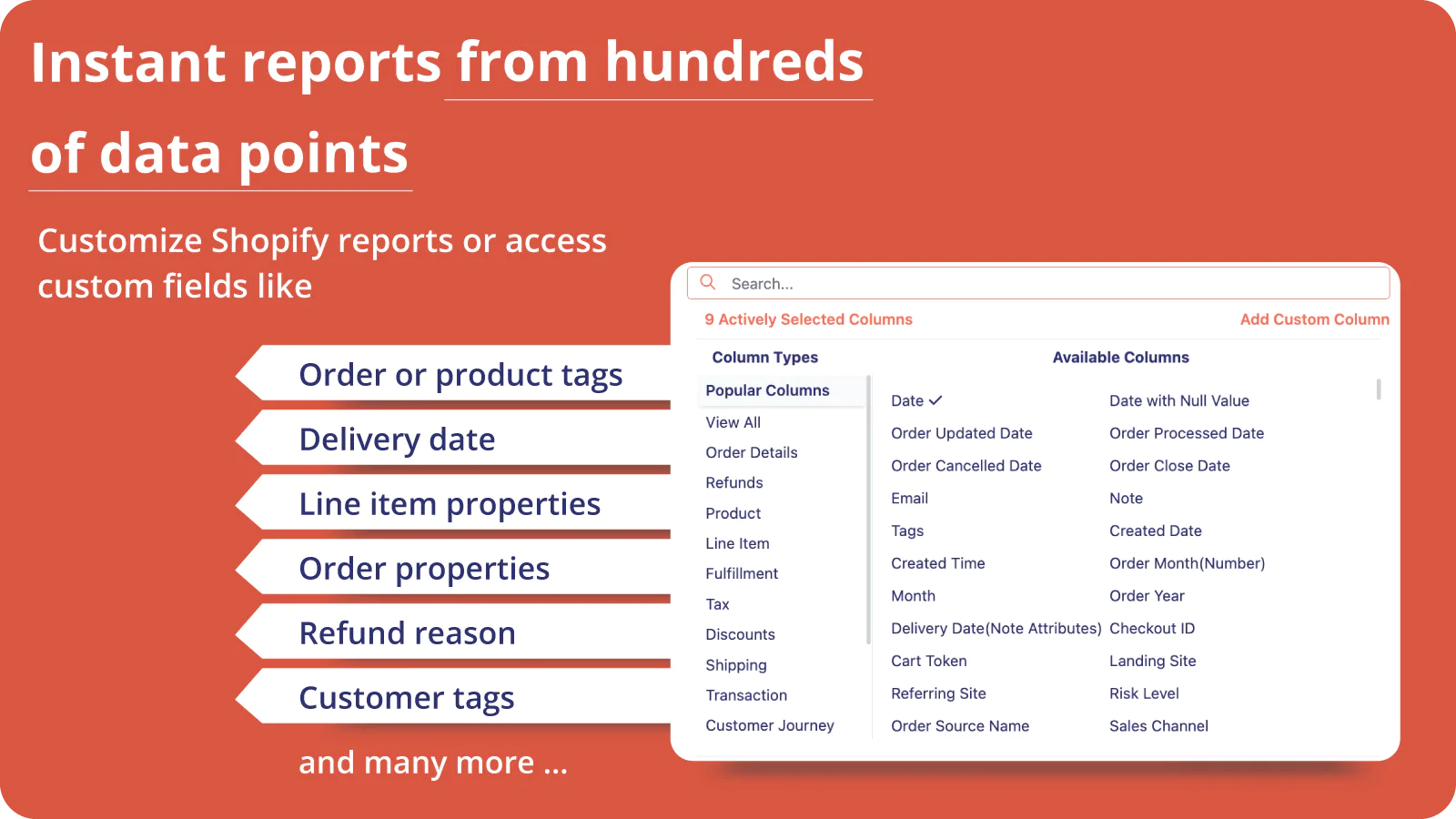The image size is (1456, 819).
Task: Choose Transaction column type
Action: (x=746, y=695)
